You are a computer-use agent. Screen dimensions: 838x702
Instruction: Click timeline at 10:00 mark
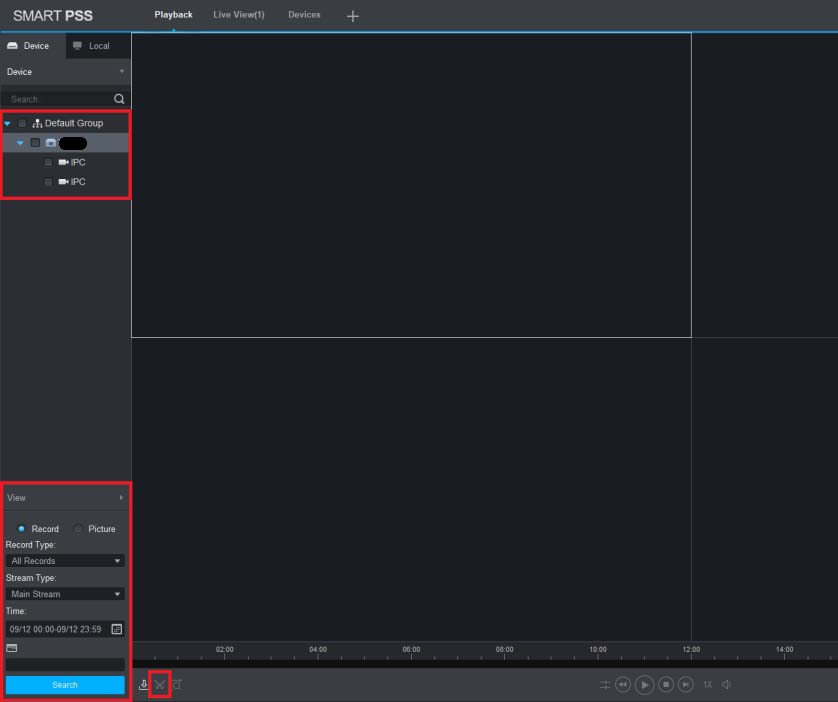click(598, 650)
